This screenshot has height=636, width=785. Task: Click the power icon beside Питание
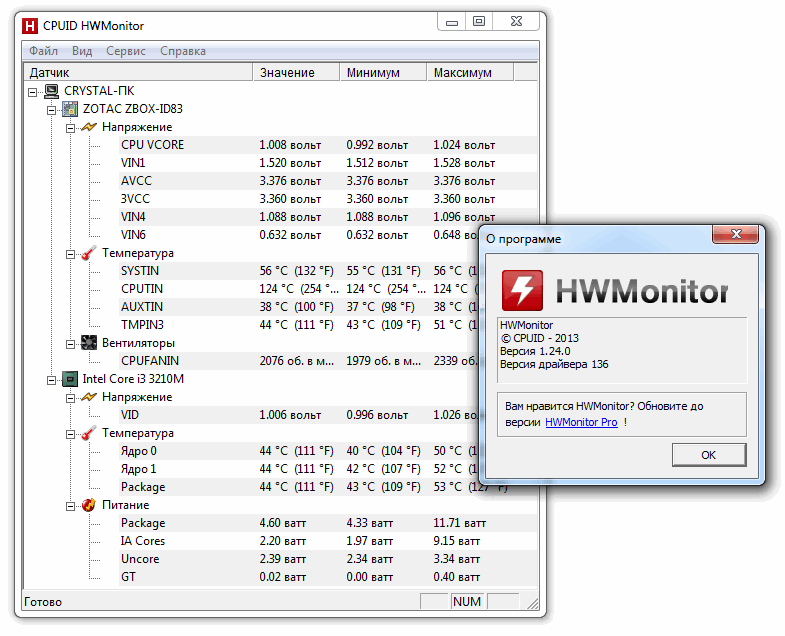[x=89, y=505]
